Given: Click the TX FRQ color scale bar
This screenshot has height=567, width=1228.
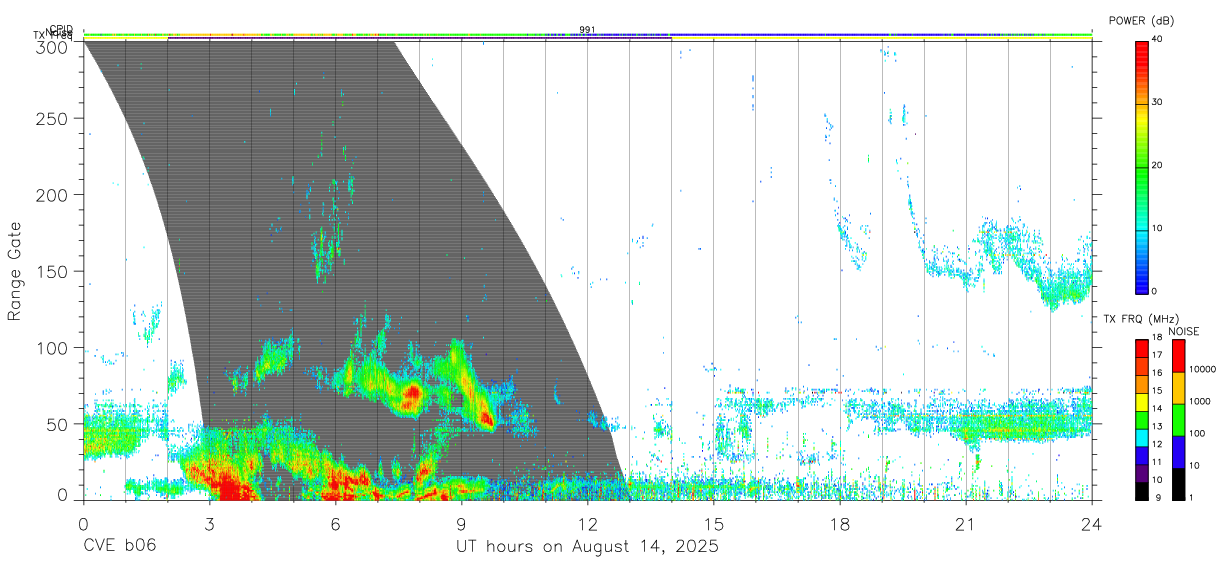Looking at the screenshot, I should point(1142,418).
